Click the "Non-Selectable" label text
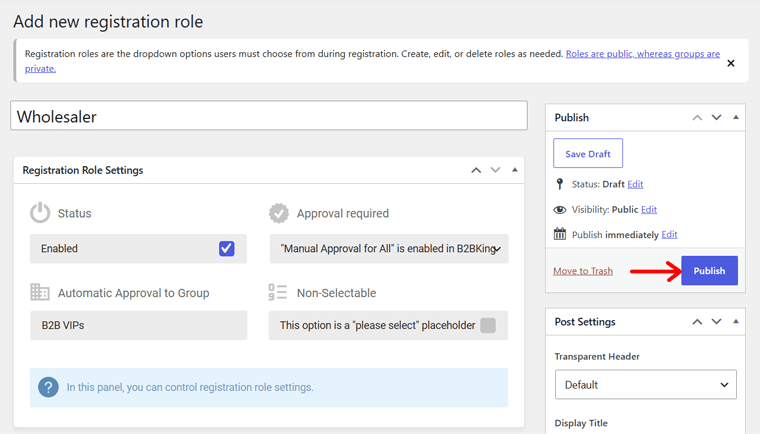Viewport: 760px width, 434px height. click(x=336, y=293)
